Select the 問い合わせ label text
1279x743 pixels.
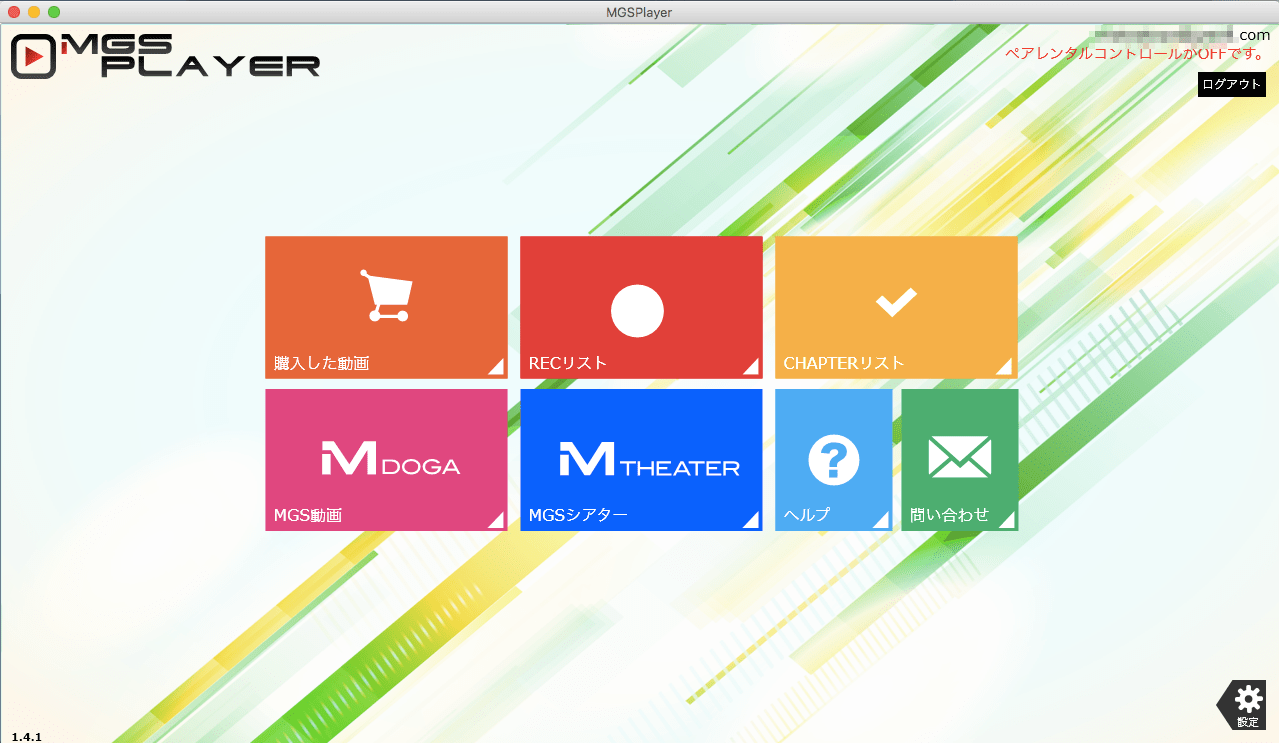coord(950,515)
